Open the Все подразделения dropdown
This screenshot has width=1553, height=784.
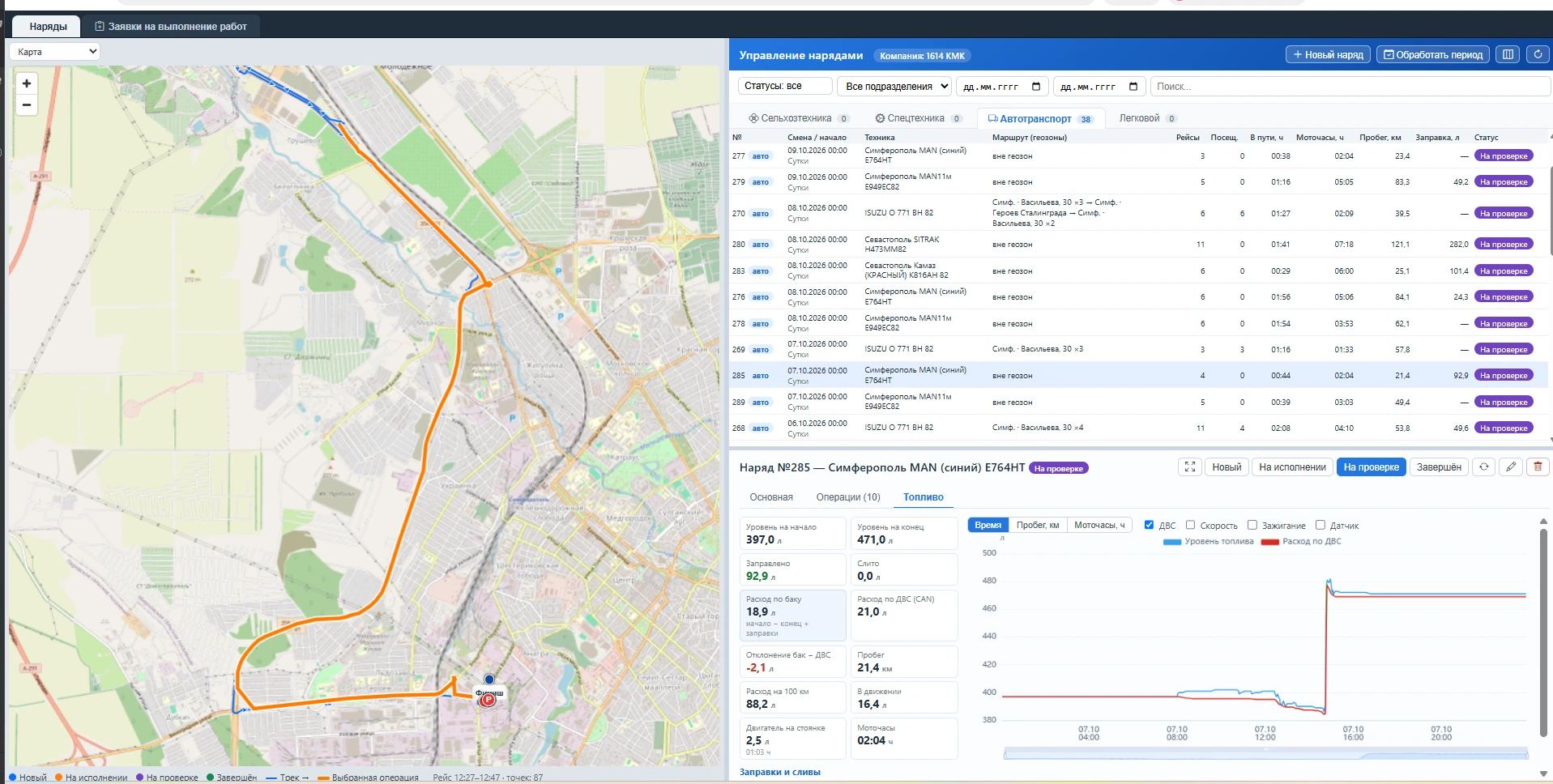point(895,87)
